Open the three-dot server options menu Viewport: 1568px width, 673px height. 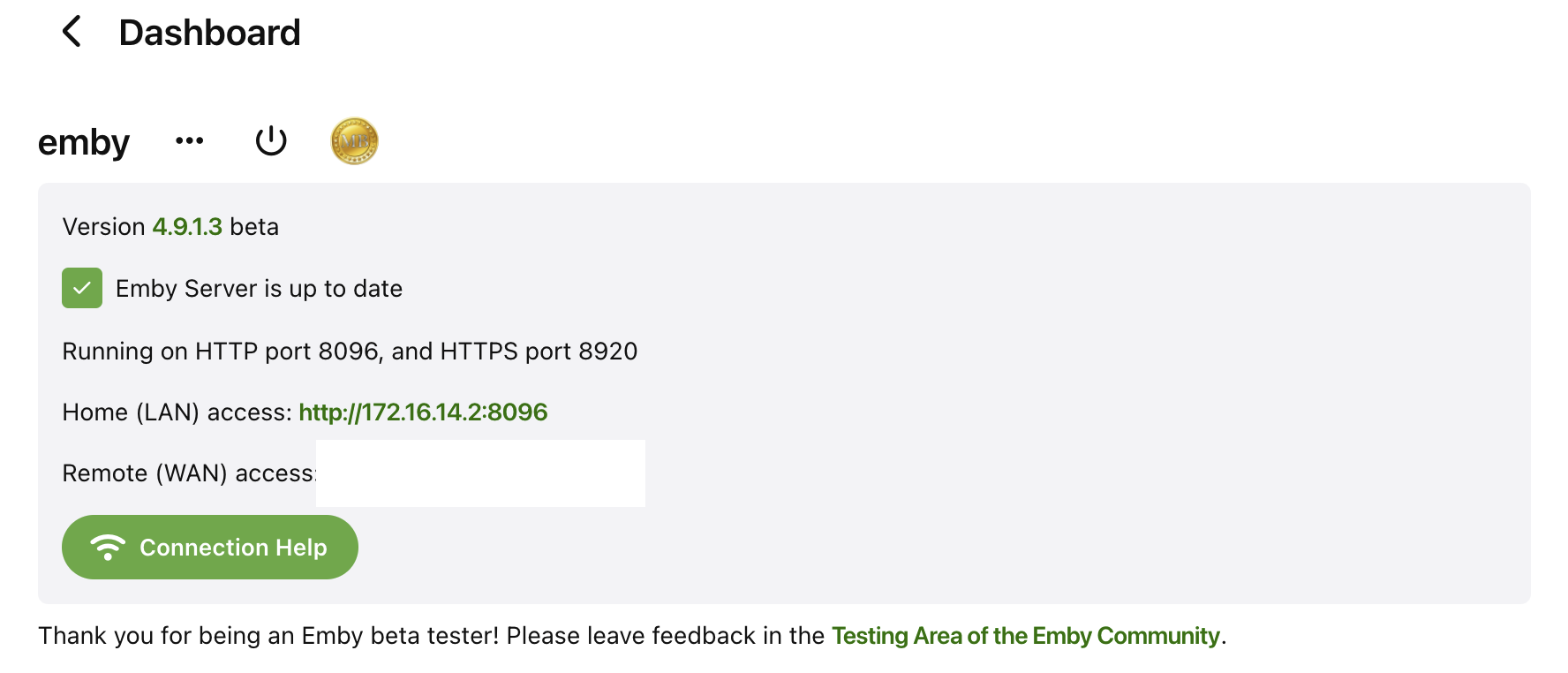tap(190, 140)
